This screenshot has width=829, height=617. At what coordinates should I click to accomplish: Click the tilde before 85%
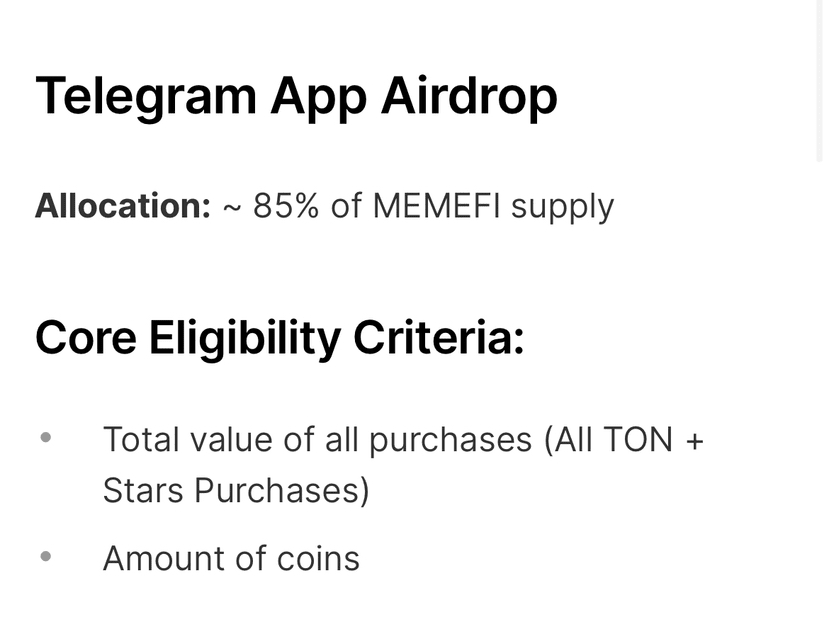231,207
